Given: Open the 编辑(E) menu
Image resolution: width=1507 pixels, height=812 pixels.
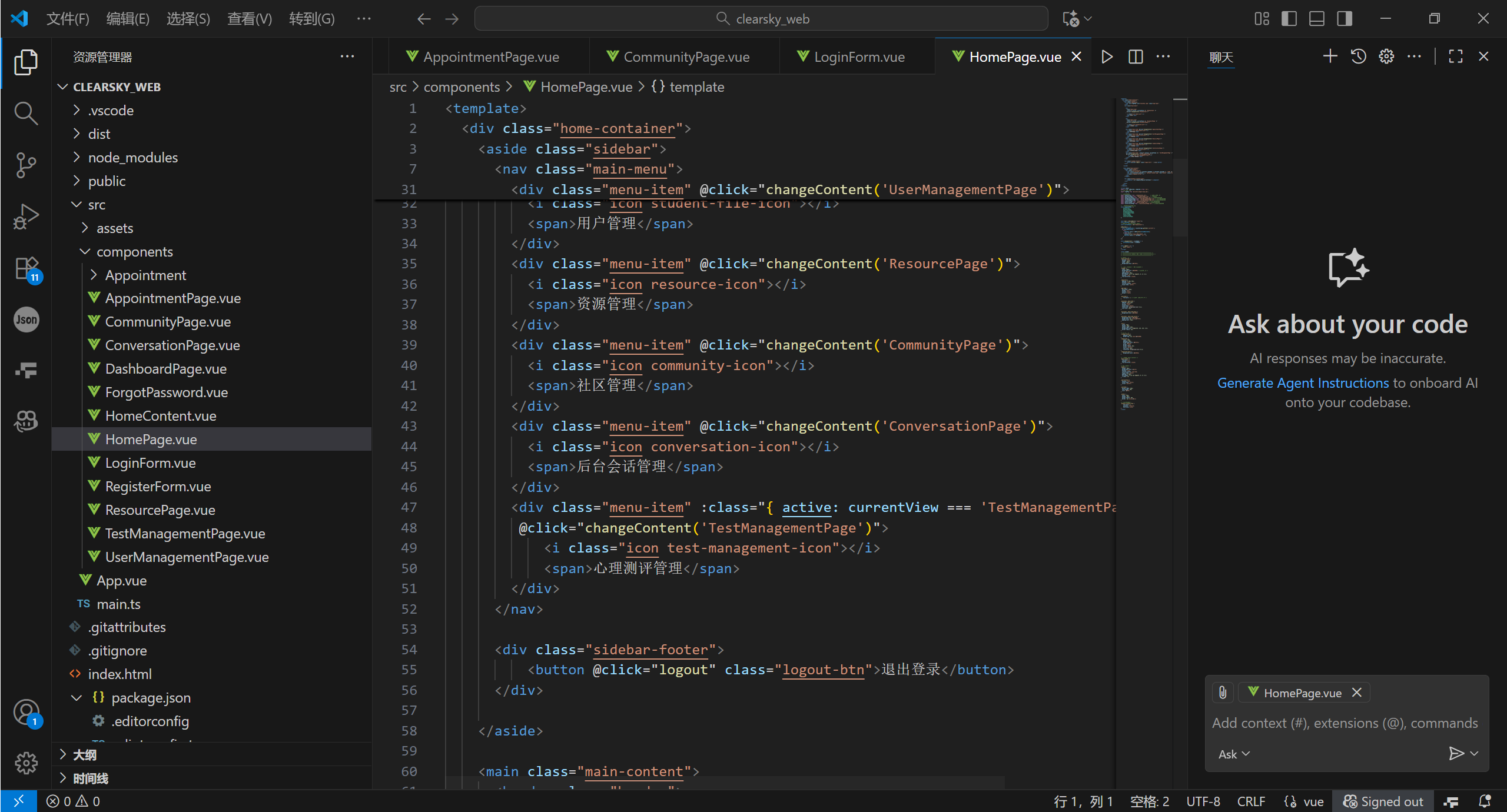Looking at the screenshot, I should pyautogui.click(x=128, y=19).
